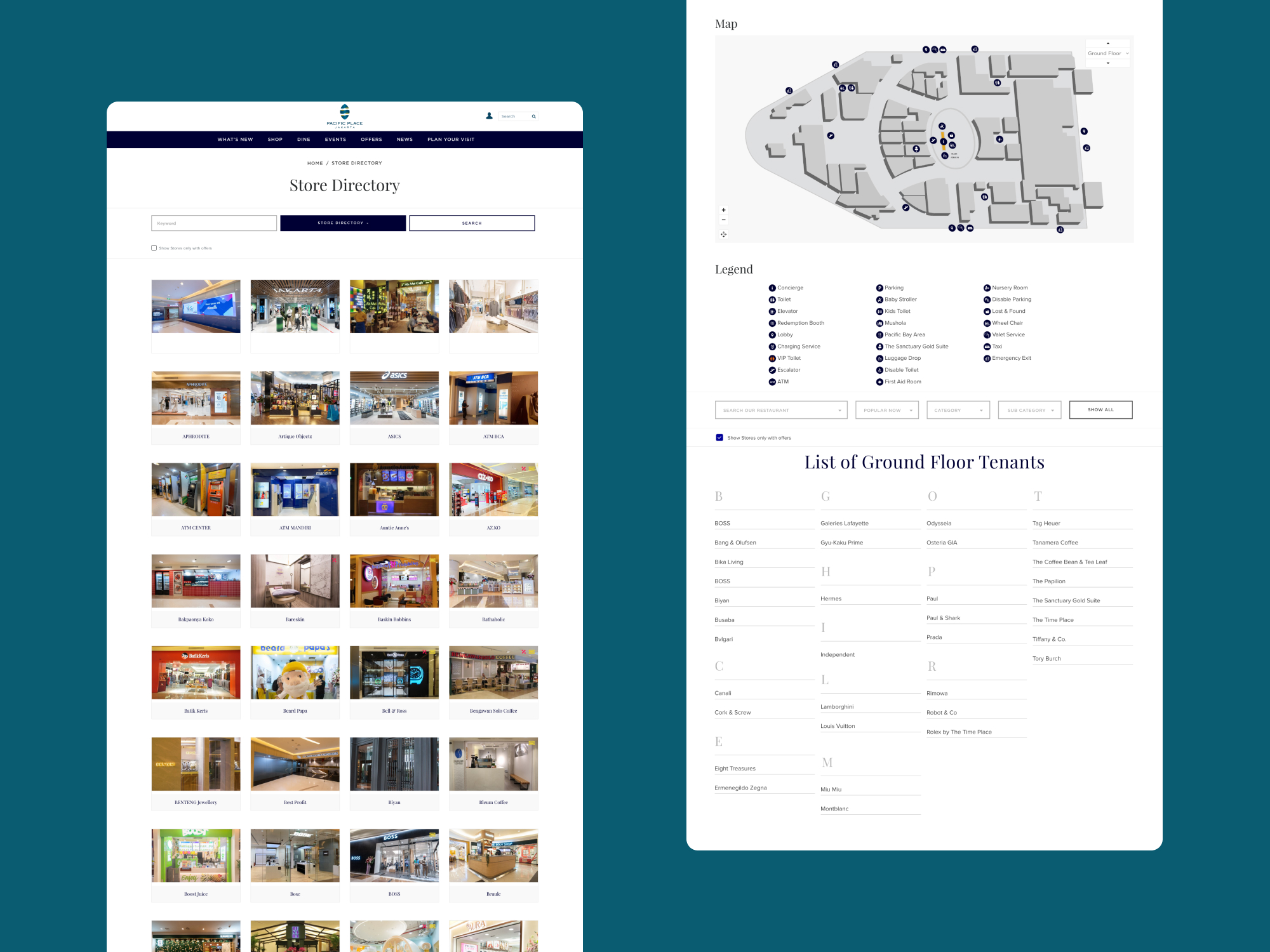The width and height of the screenshot is (1270, 952).
Task: Click the VIP Toilet legend icon
Action: click(x=772, y=359)
